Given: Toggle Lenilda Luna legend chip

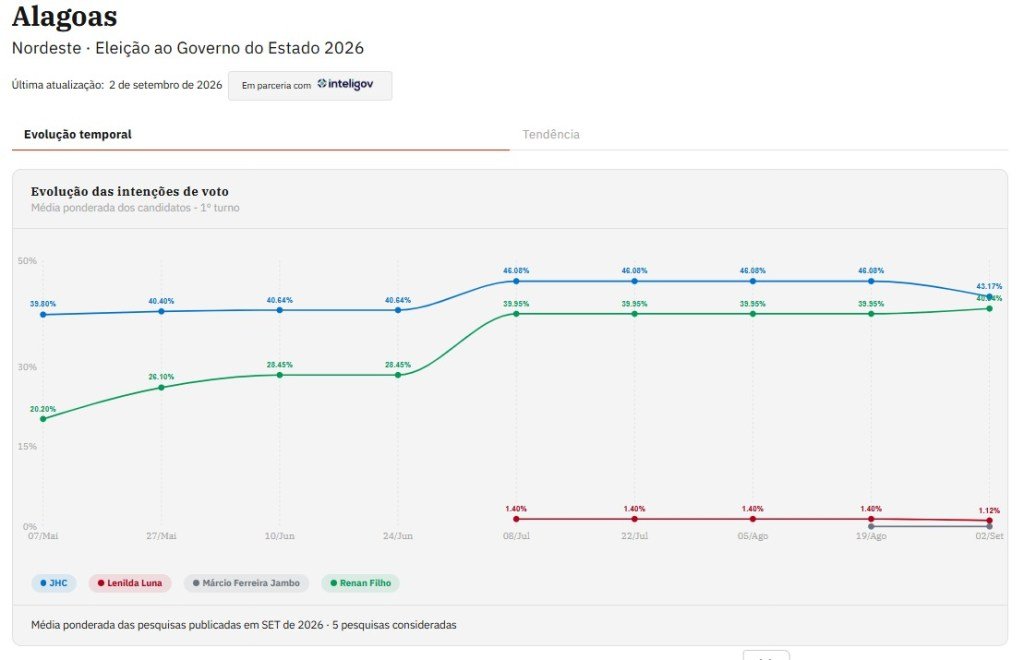Looking at the screenshot, I should [x=130, y=583].
